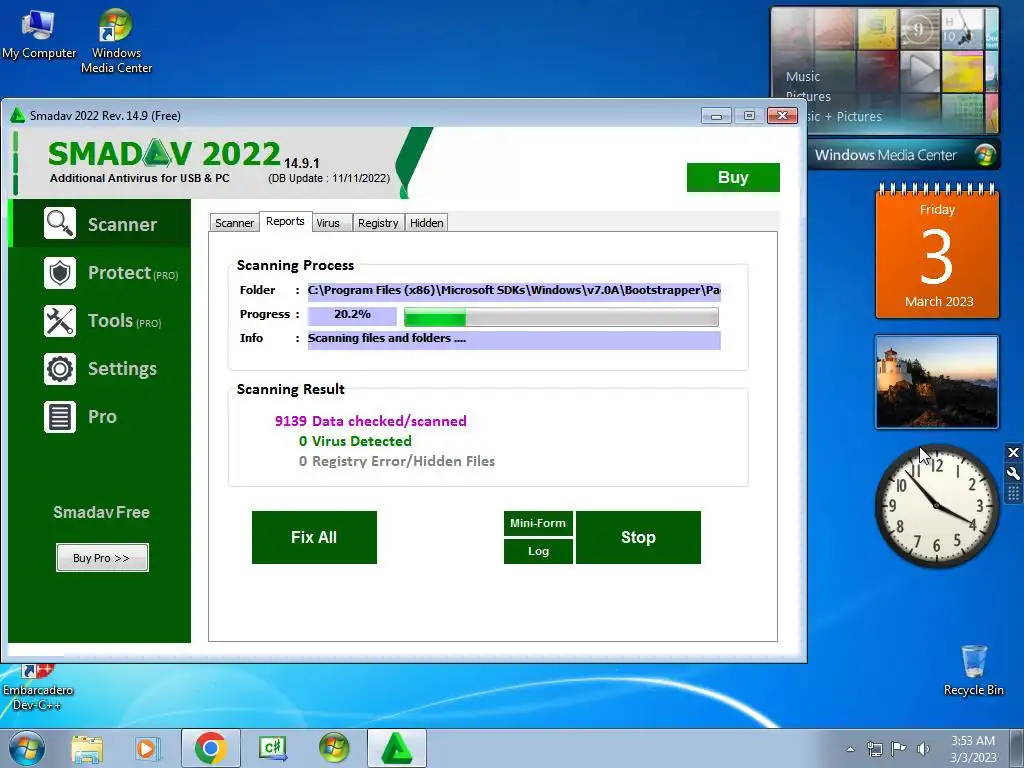
Task: Maximize the Smadav window
Action: point(749,116)
